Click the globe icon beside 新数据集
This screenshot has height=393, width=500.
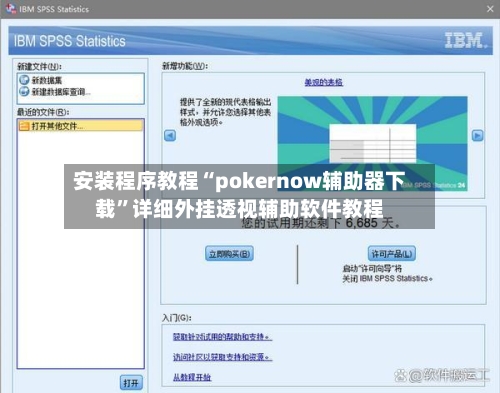tap(24, 80)
